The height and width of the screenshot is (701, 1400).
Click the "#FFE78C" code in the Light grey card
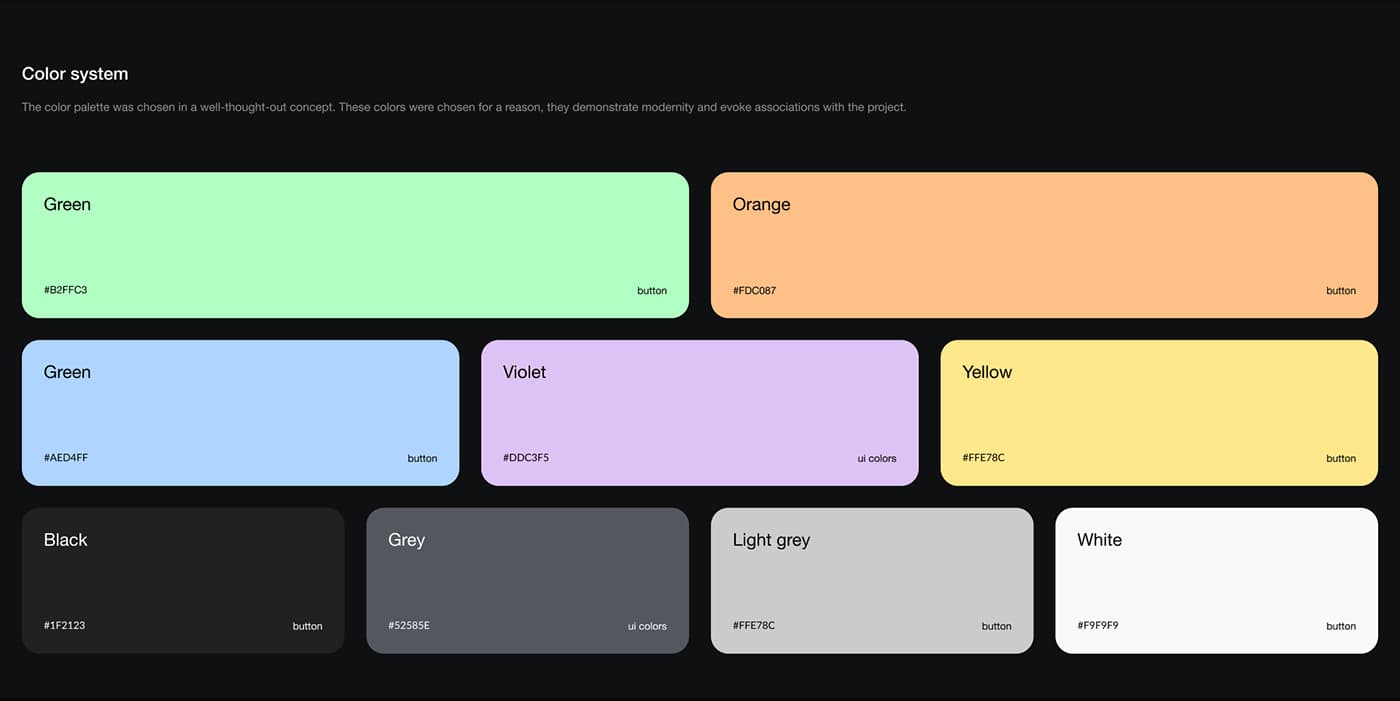pyautogui.click(x=754, y=626)
